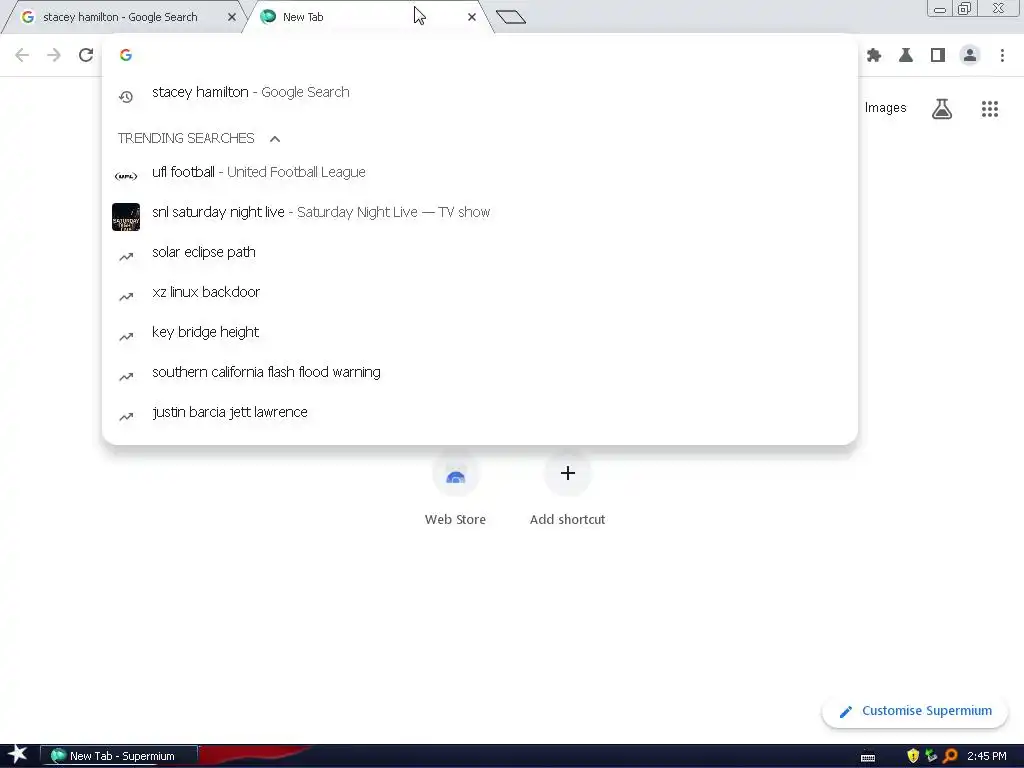Screen dimensions: 1024x768
Task: Click the Customise Supermium button
Action: pos(915,711)
